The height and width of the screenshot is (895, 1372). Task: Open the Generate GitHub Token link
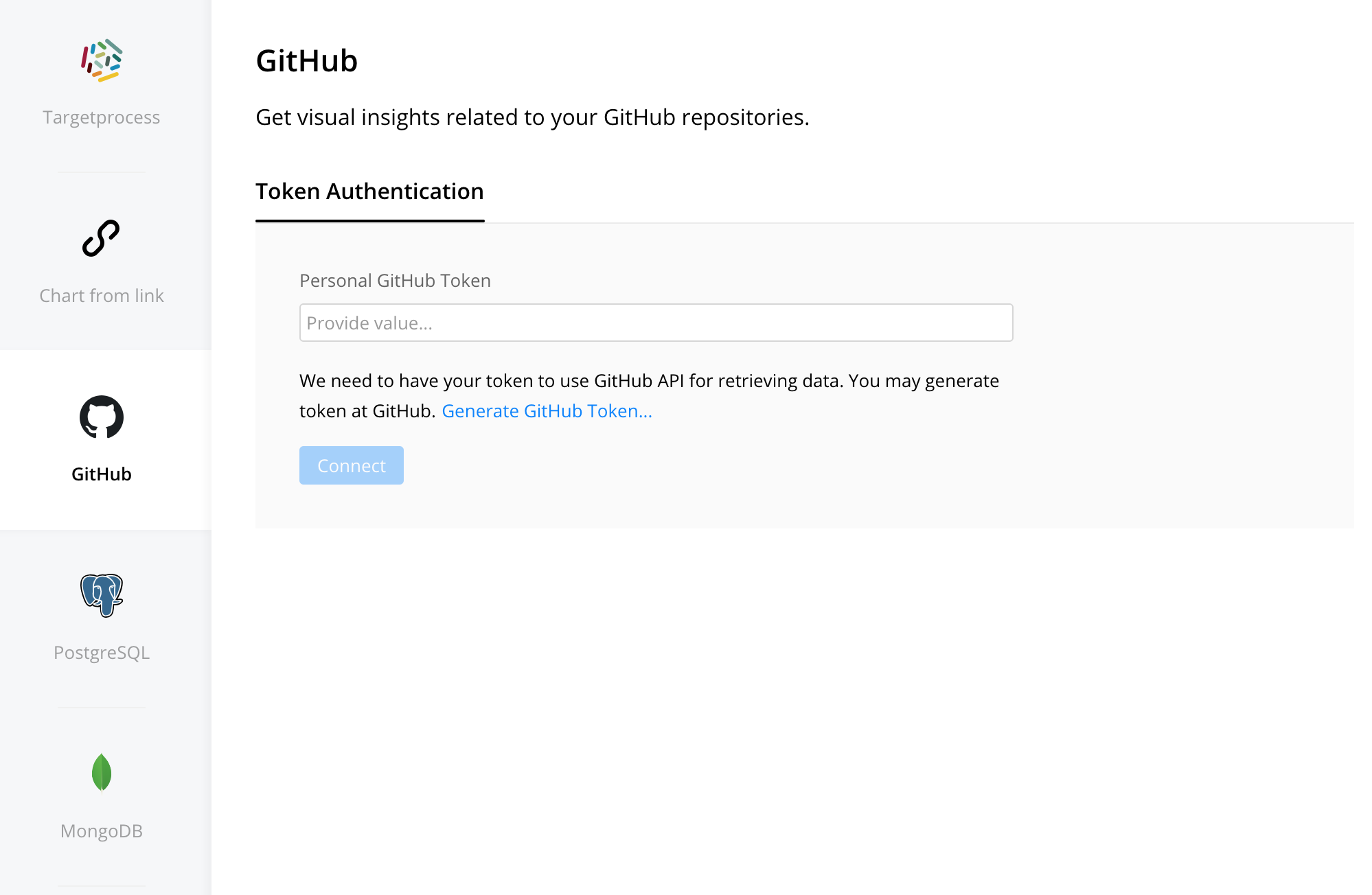coord(547,410)
